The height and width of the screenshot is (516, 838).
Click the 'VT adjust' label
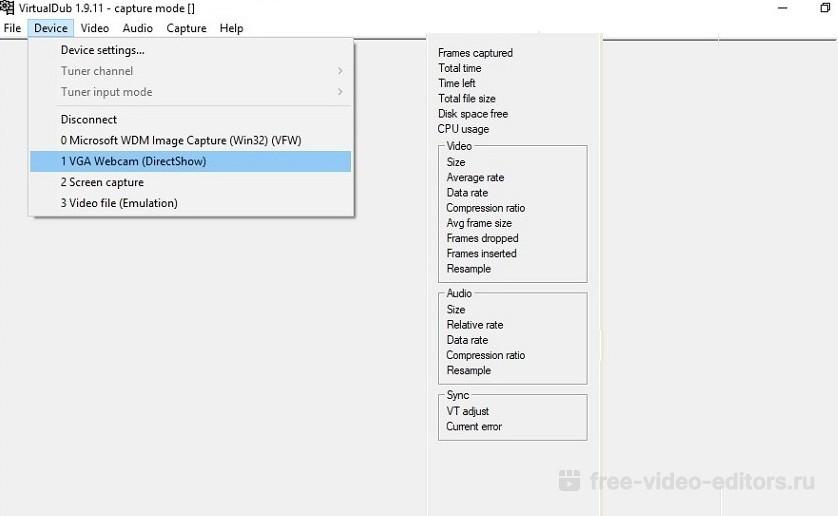(x=468, y=411)
